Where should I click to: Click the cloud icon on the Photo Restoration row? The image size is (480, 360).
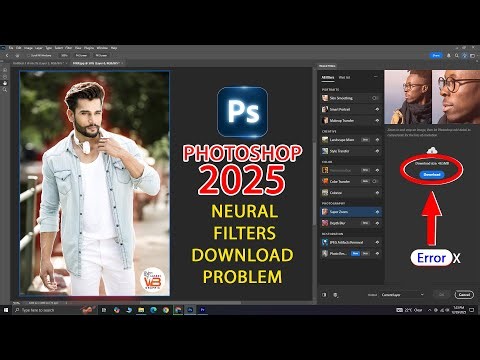[377, 253]
